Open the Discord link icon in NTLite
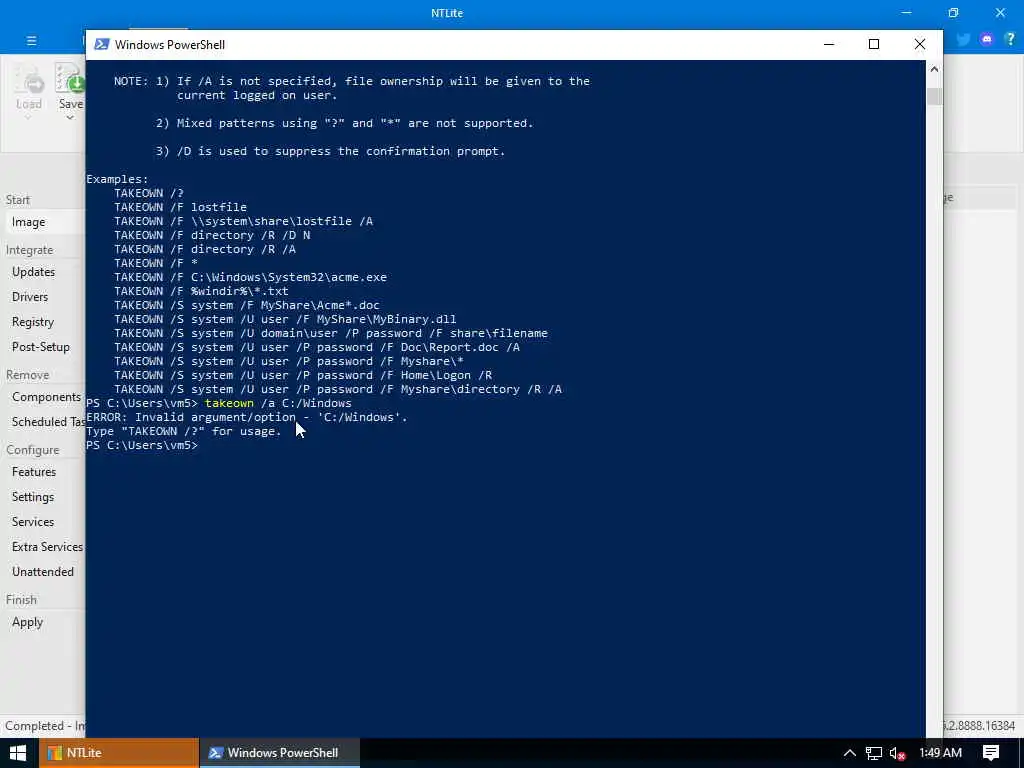The image size is (1024, 768). coord(987,39)
